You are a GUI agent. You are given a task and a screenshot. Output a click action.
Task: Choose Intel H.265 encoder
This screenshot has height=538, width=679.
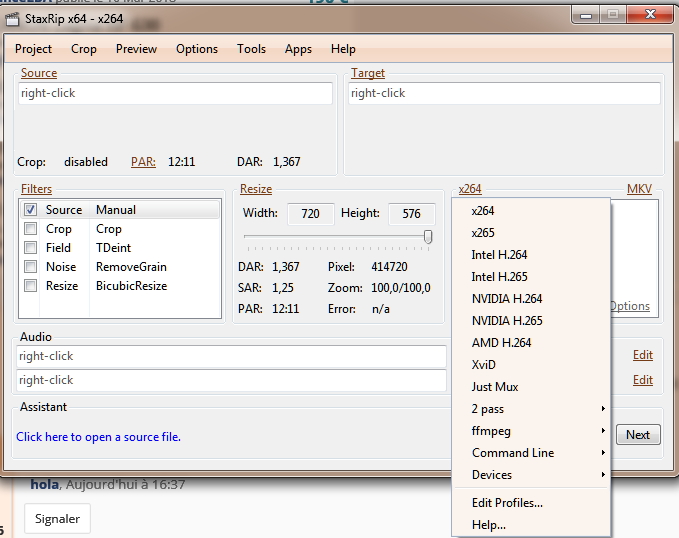pos(531,277)
